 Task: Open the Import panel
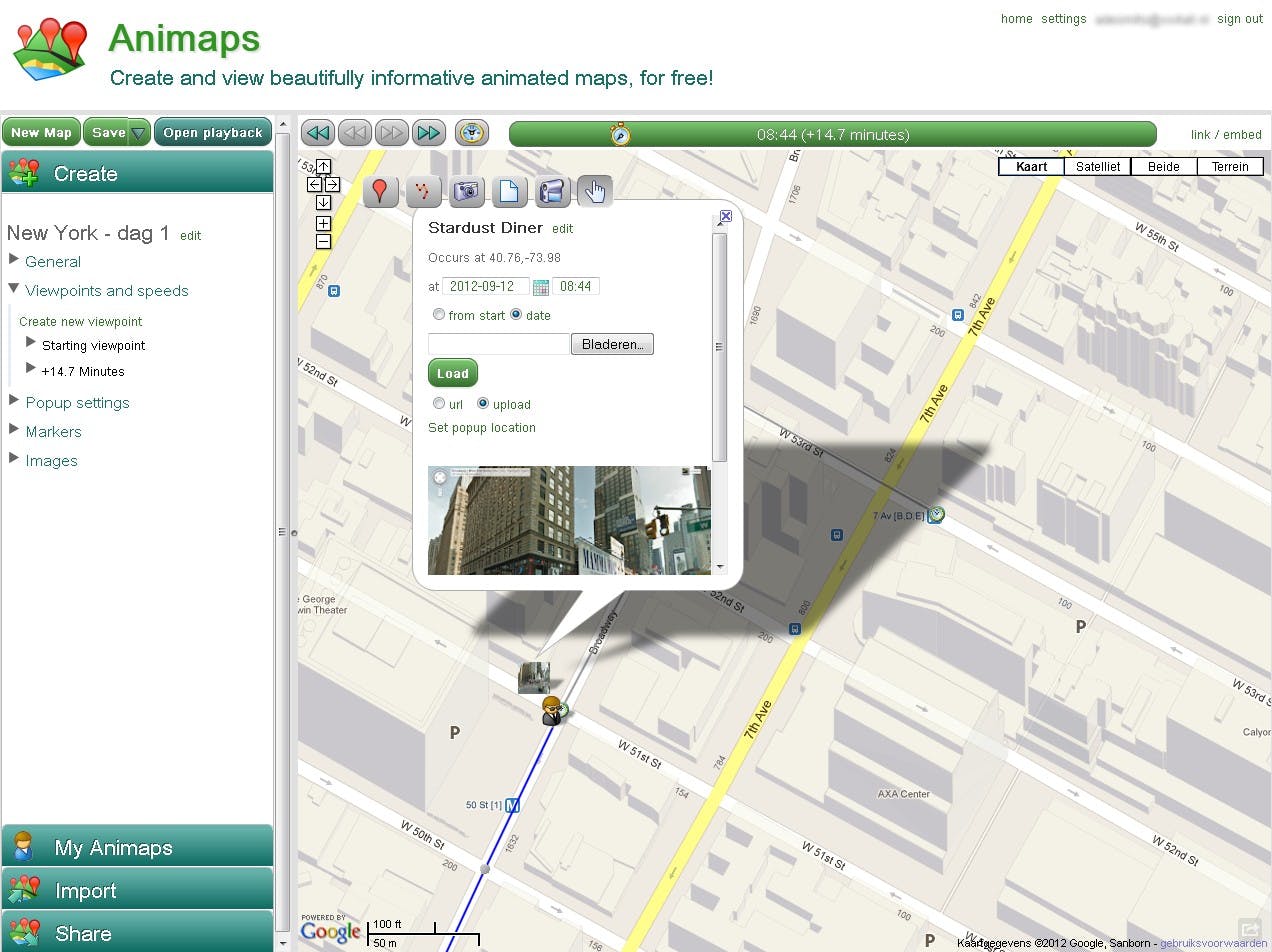coord(137,890)
